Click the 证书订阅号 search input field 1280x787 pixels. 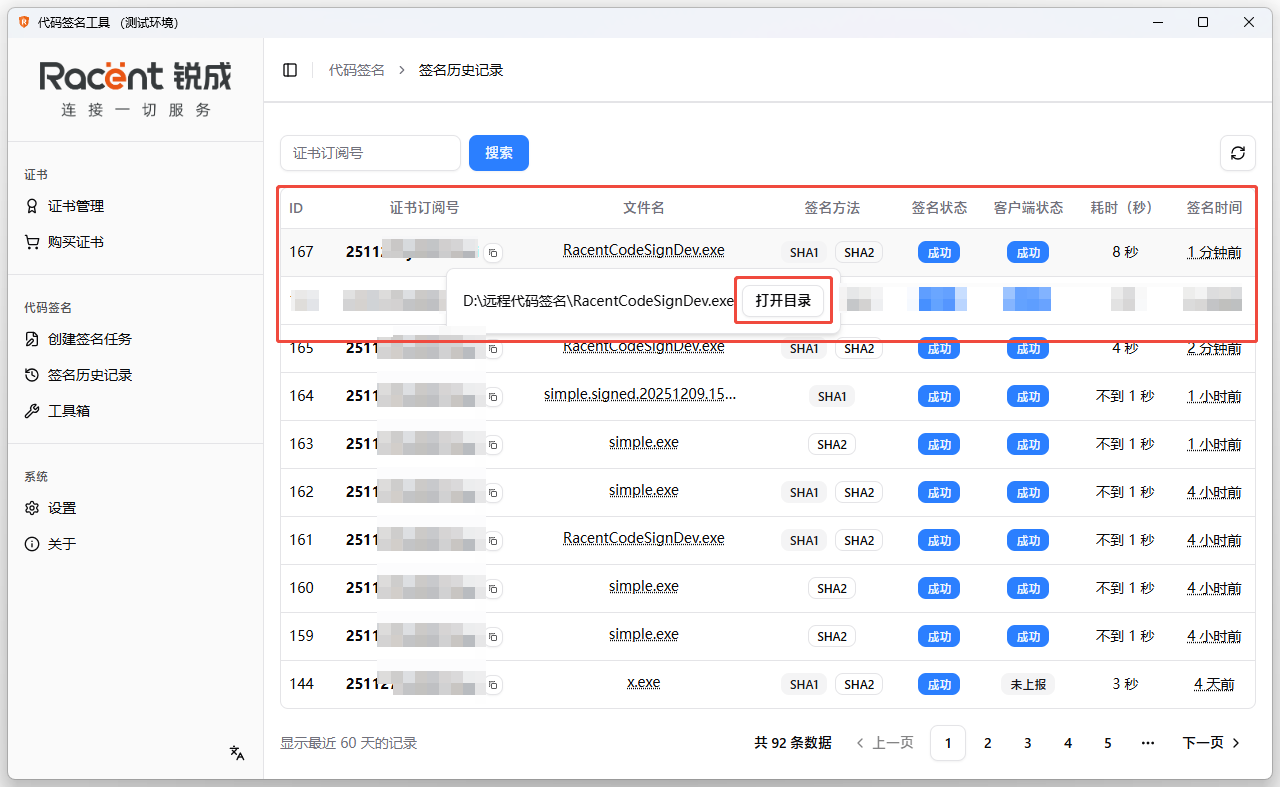(x=370, y=153)
